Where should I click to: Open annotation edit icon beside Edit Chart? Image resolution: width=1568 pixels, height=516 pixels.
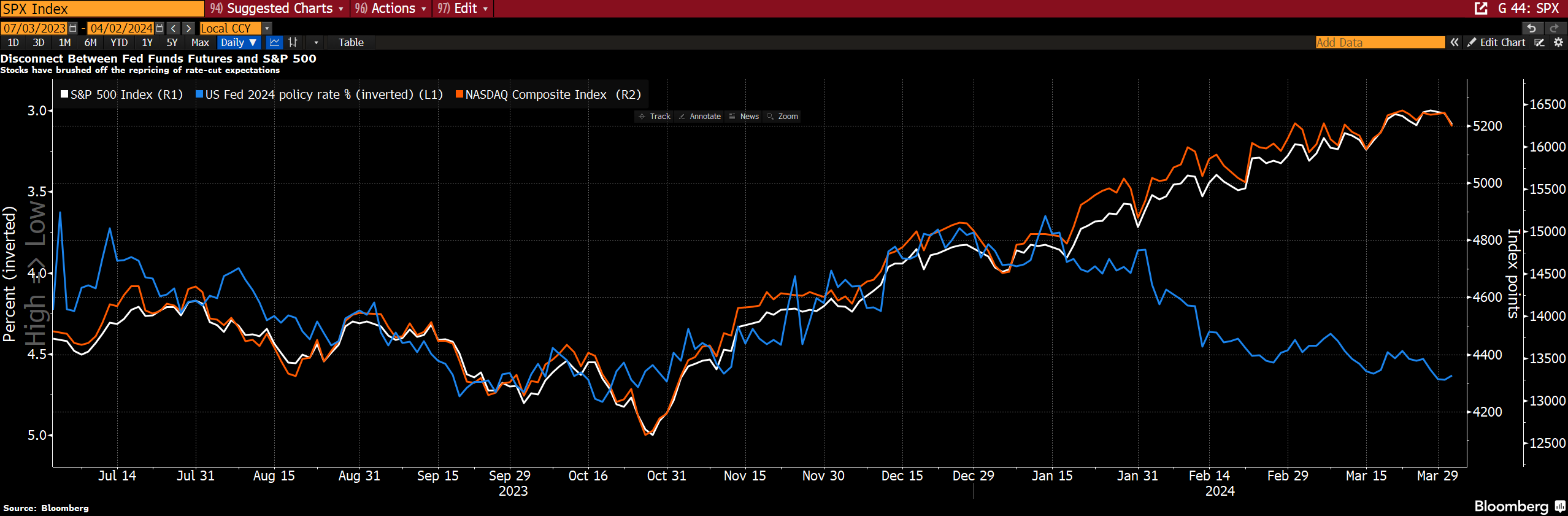[x=1539, y=42]
